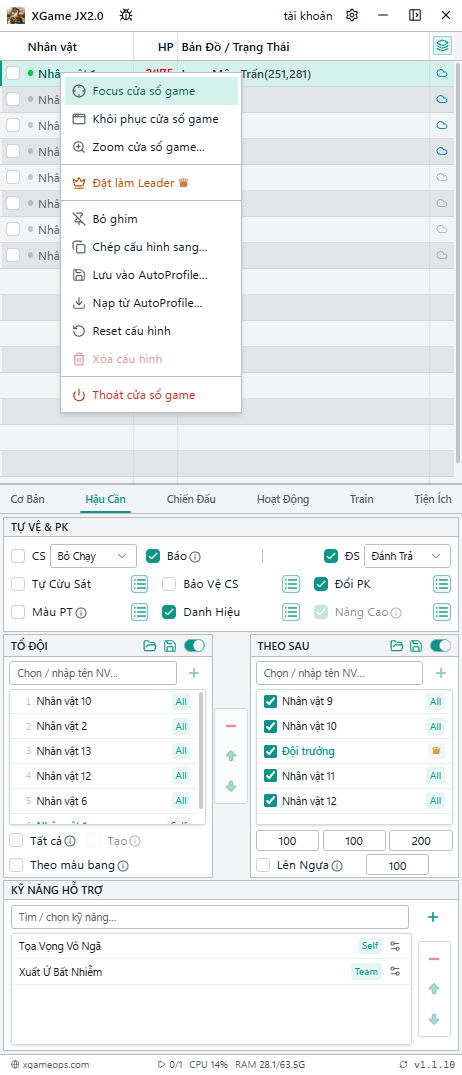Add character with THEO SAU plus icon

tap(441, 673)
